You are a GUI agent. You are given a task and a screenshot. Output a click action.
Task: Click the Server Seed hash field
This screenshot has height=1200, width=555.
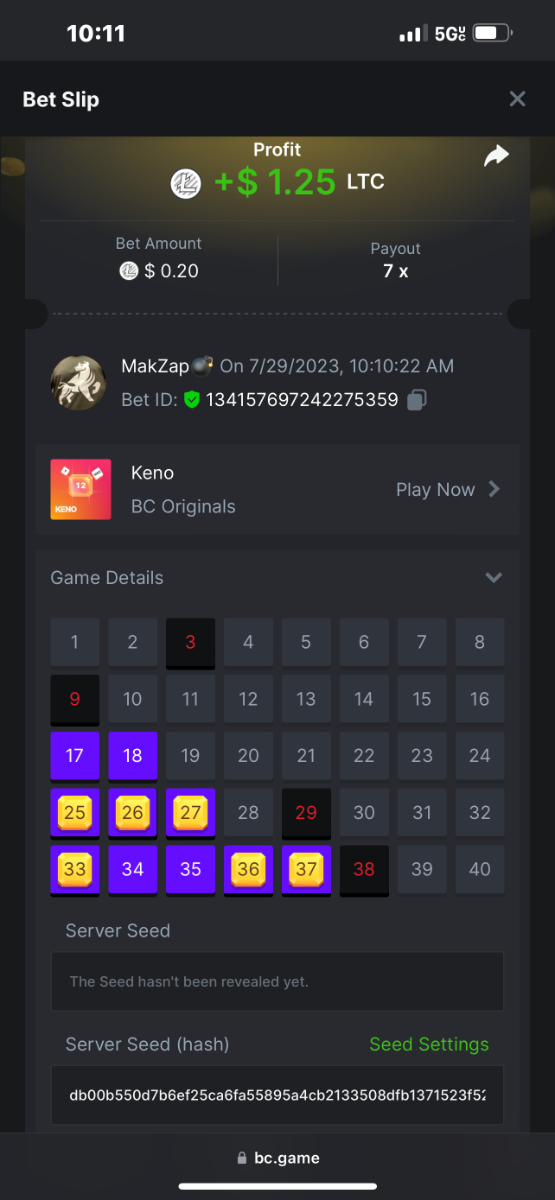[277, 1095]
